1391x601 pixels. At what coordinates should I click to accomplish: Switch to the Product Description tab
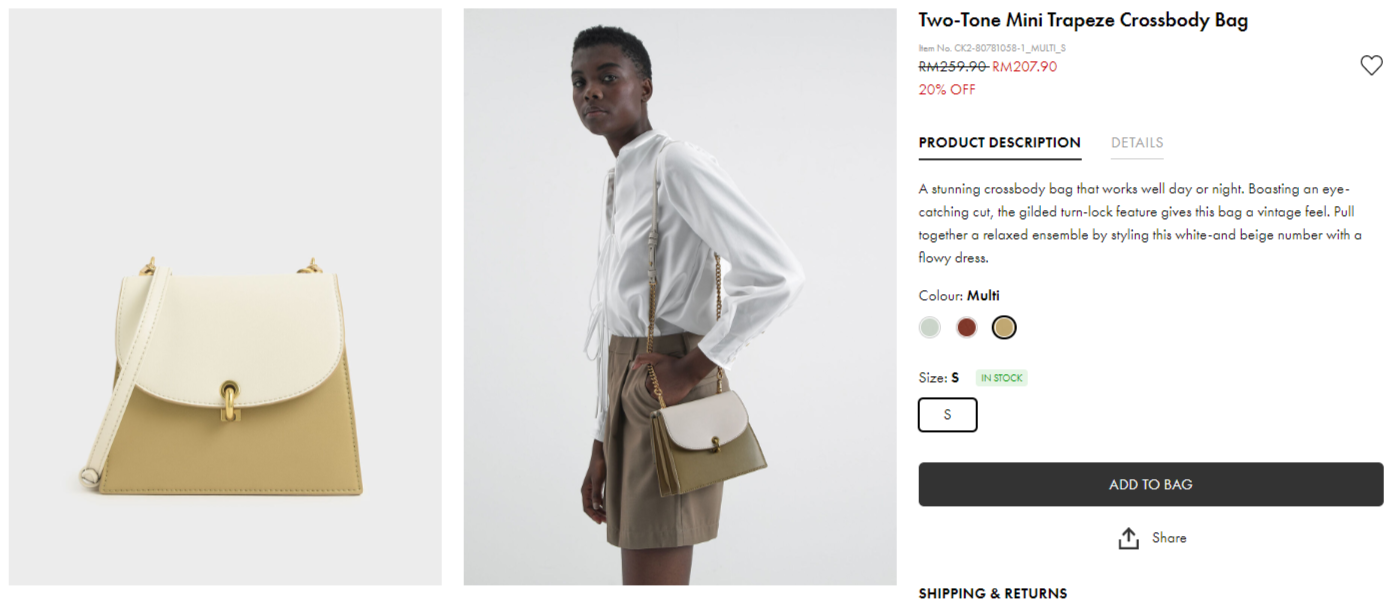[1000, 143]
